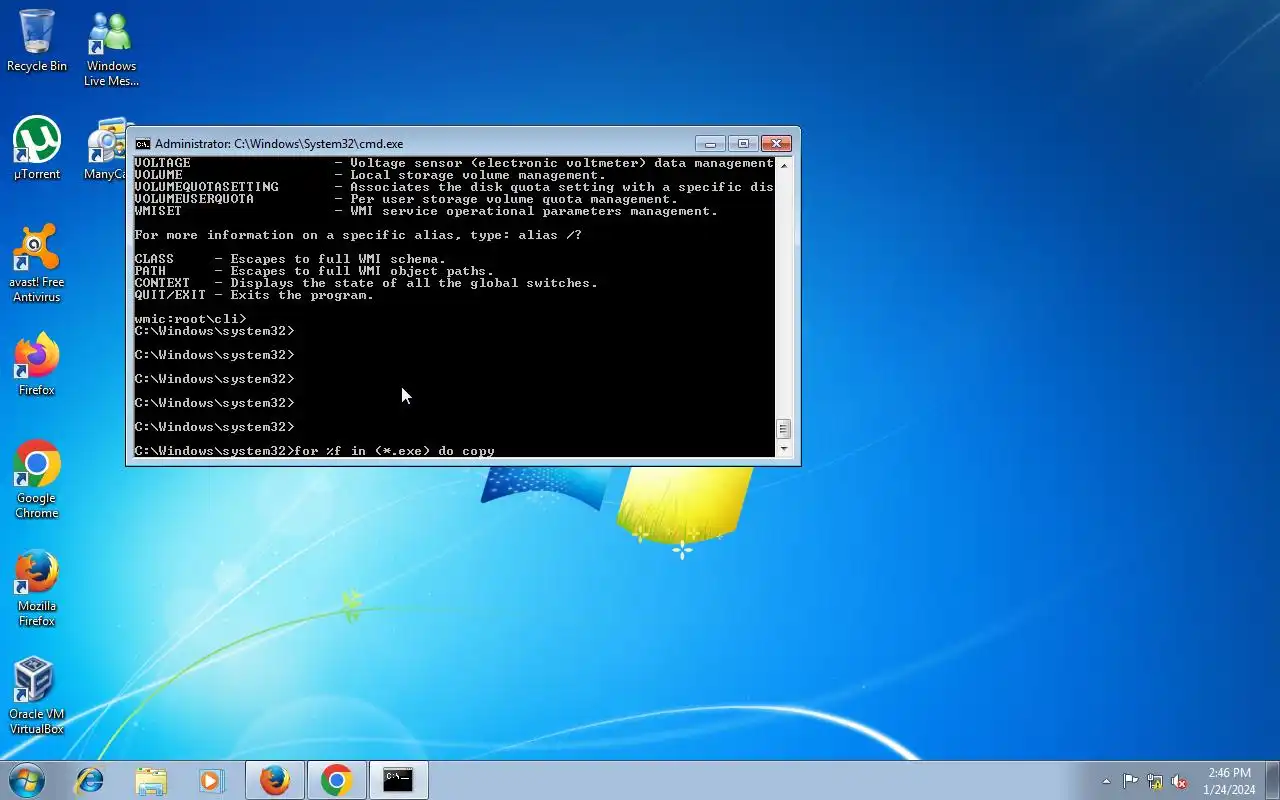Click the cmd window title bar text
This screenshot has width=1280, height=800.
tap(279, 144)
